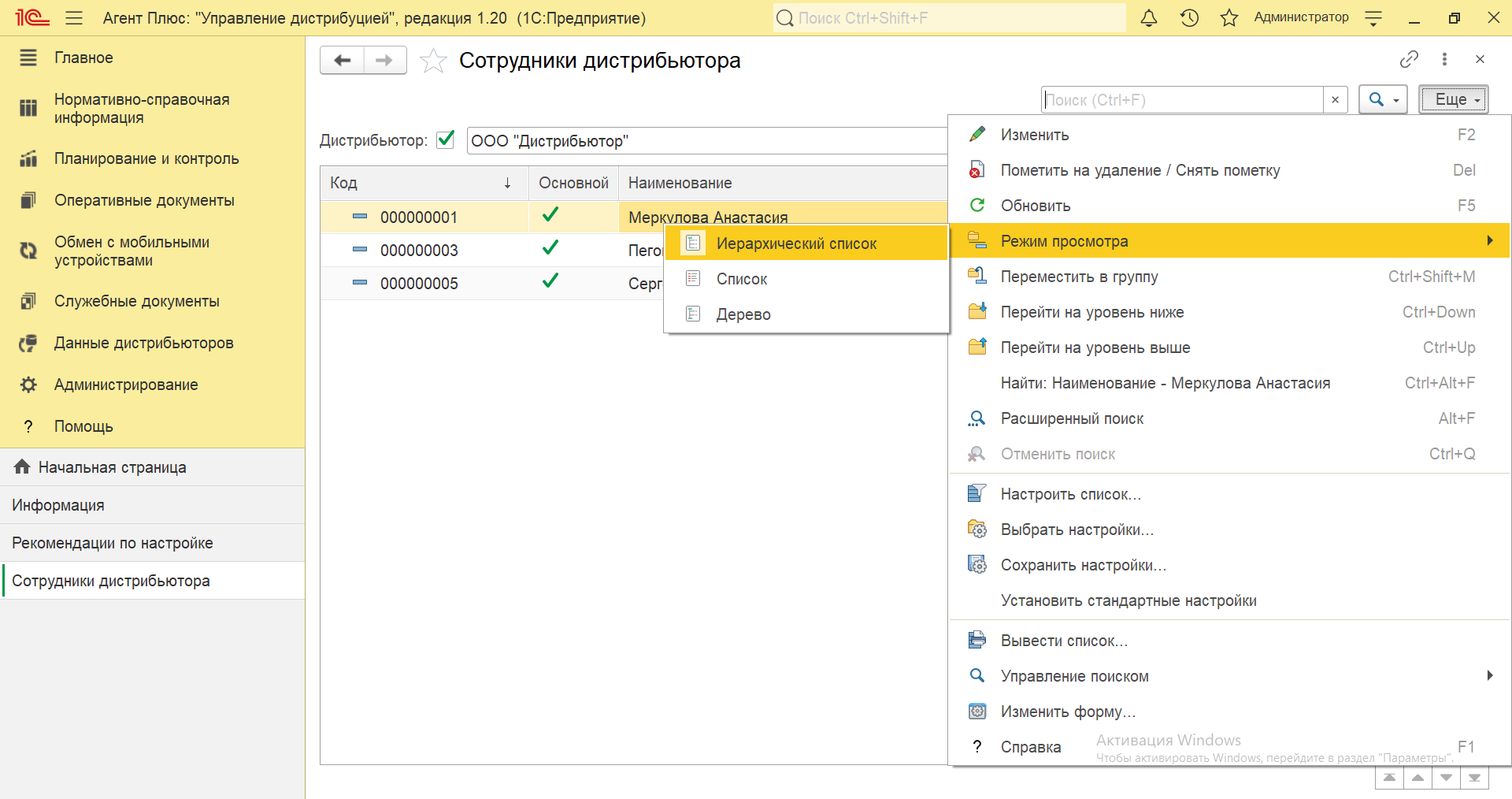Choose Пометить на удаление / Снять пометку
Image resolution: width=1512 pixels, height=799 pixels.
coord(1229,170)
